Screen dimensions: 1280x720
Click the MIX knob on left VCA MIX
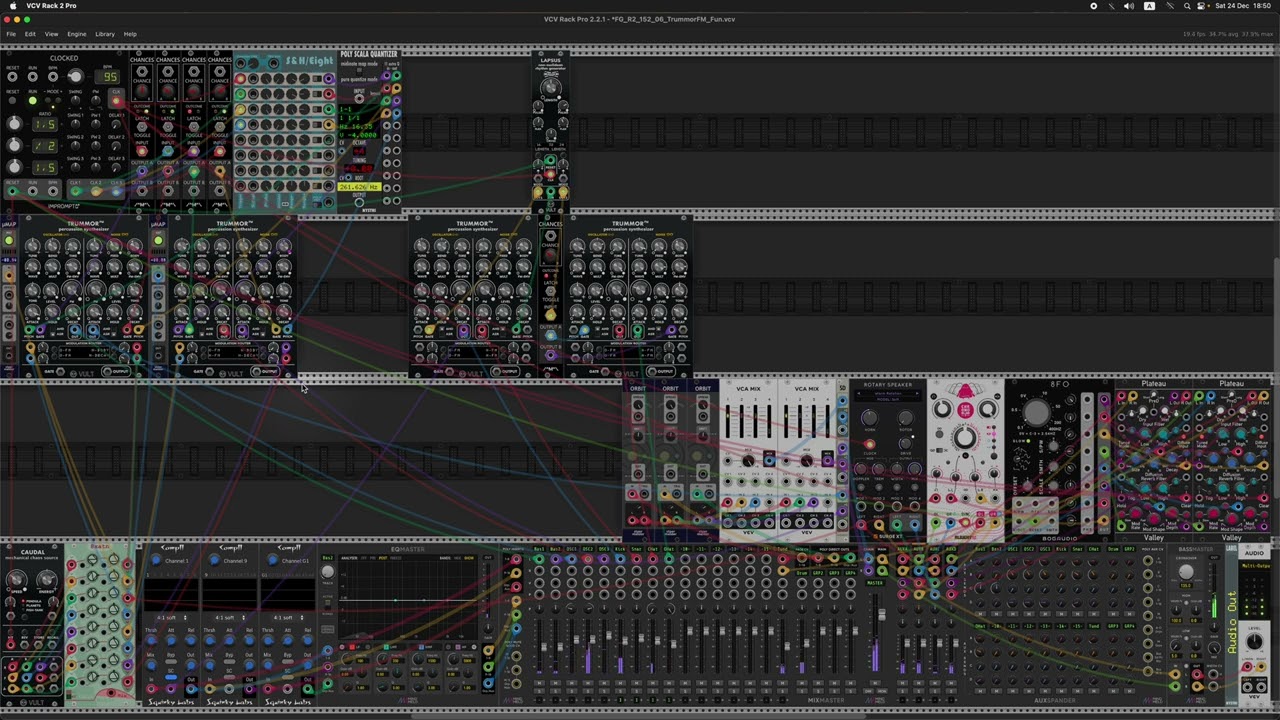748,460
